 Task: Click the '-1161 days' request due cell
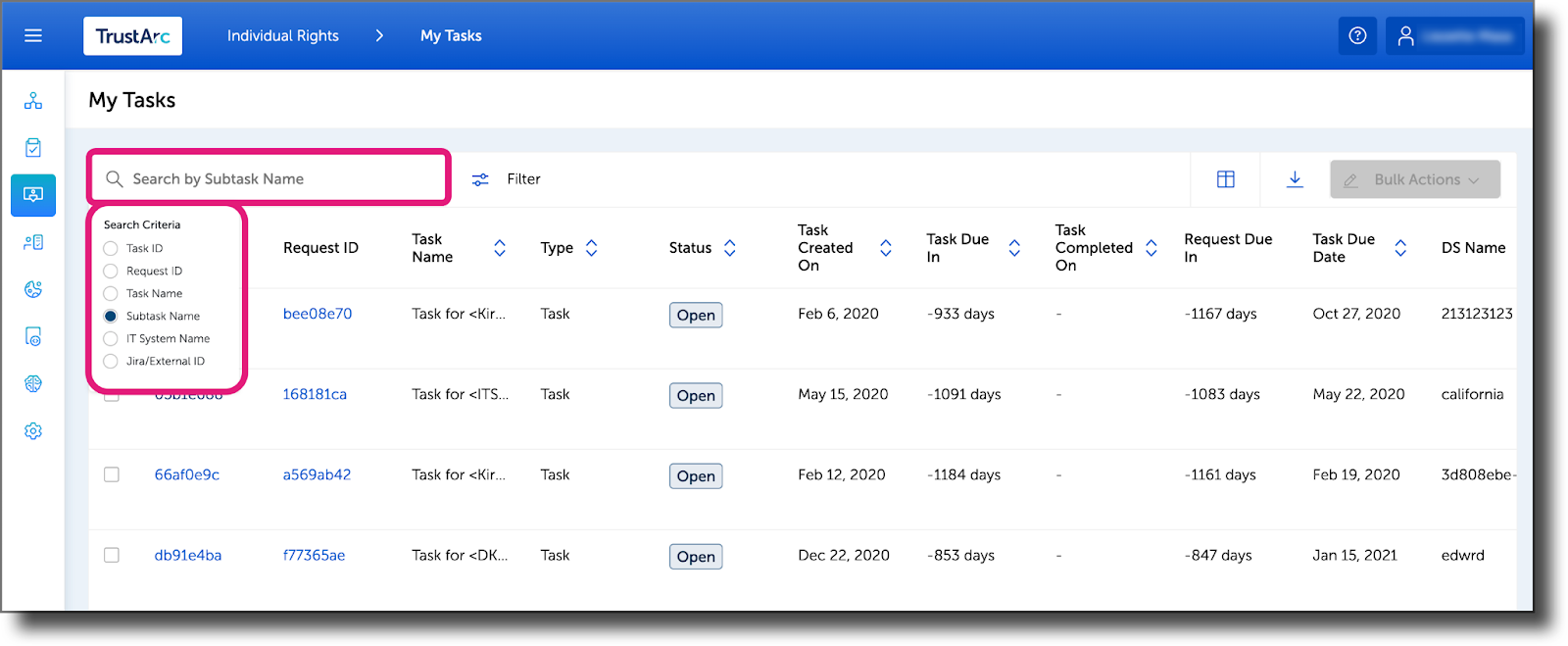(x=1220, y=474)
